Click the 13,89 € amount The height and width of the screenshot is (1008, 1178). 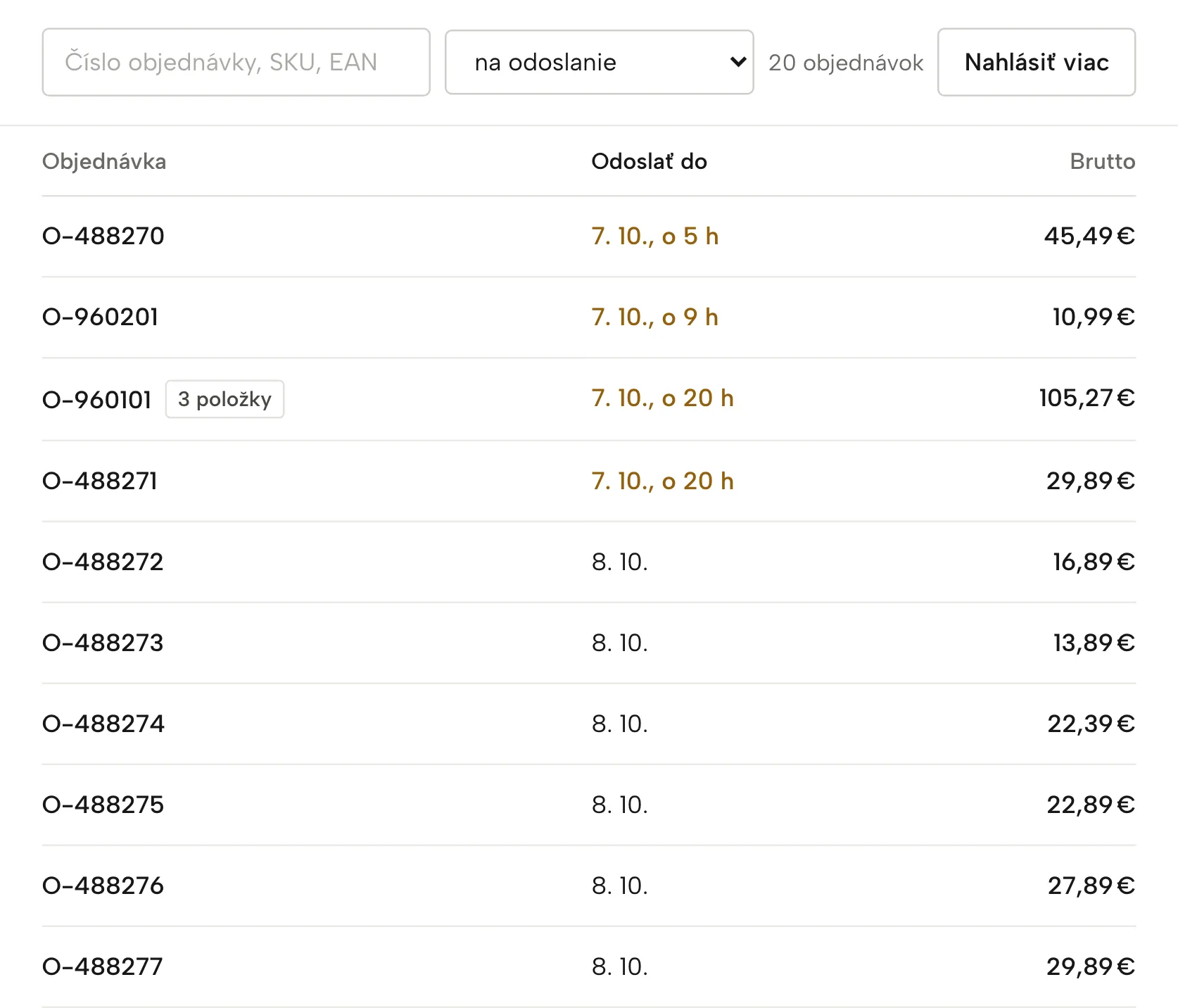pos(1094,643)
